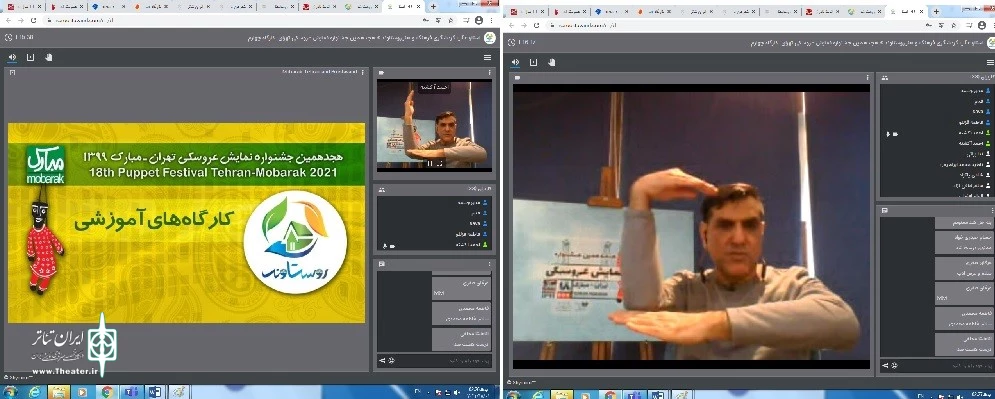Viewport: 995px width, 399px height.
Task: Open Internet Explorer from the left taskbar
Action: (x=34, y=392)
